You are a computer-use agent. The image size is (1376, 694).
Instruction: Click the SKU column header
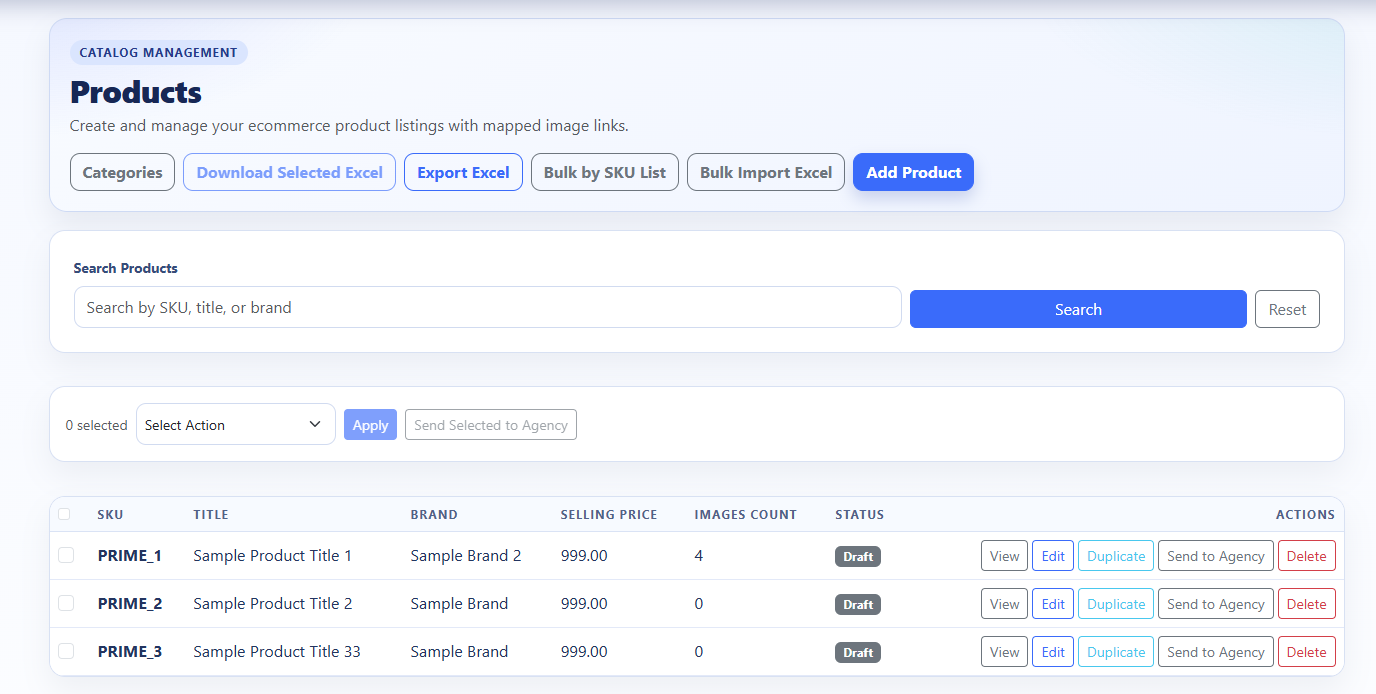pos(110,515)
